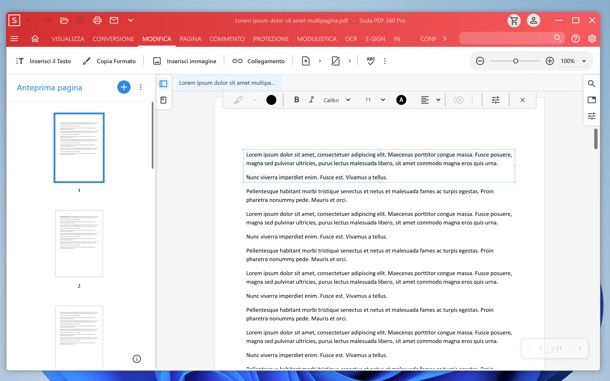Open text properties sliders icon in floating toolbar
Screen dimensions: 610x381
pyautogui.click(x=495, y=100)
